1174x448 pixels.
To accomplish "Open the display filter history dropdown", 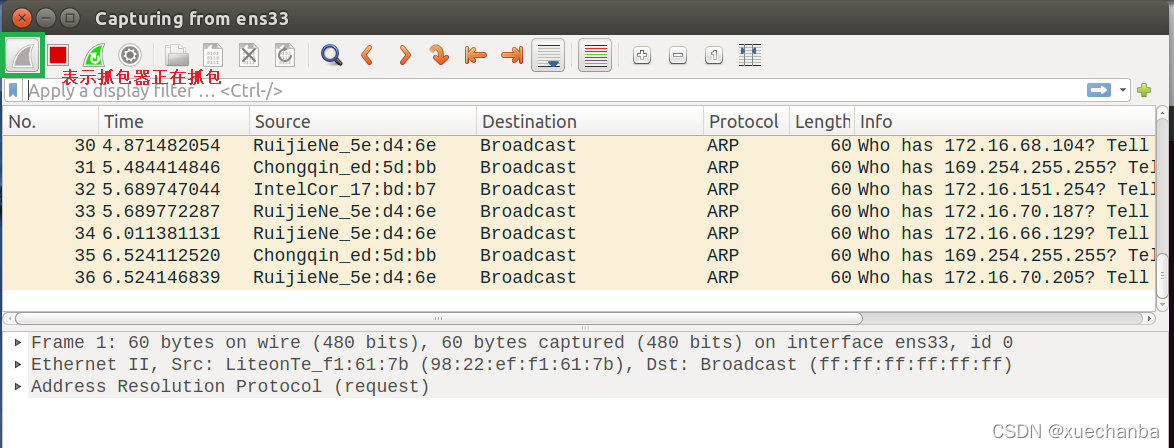I will (x=1124, y=91).
